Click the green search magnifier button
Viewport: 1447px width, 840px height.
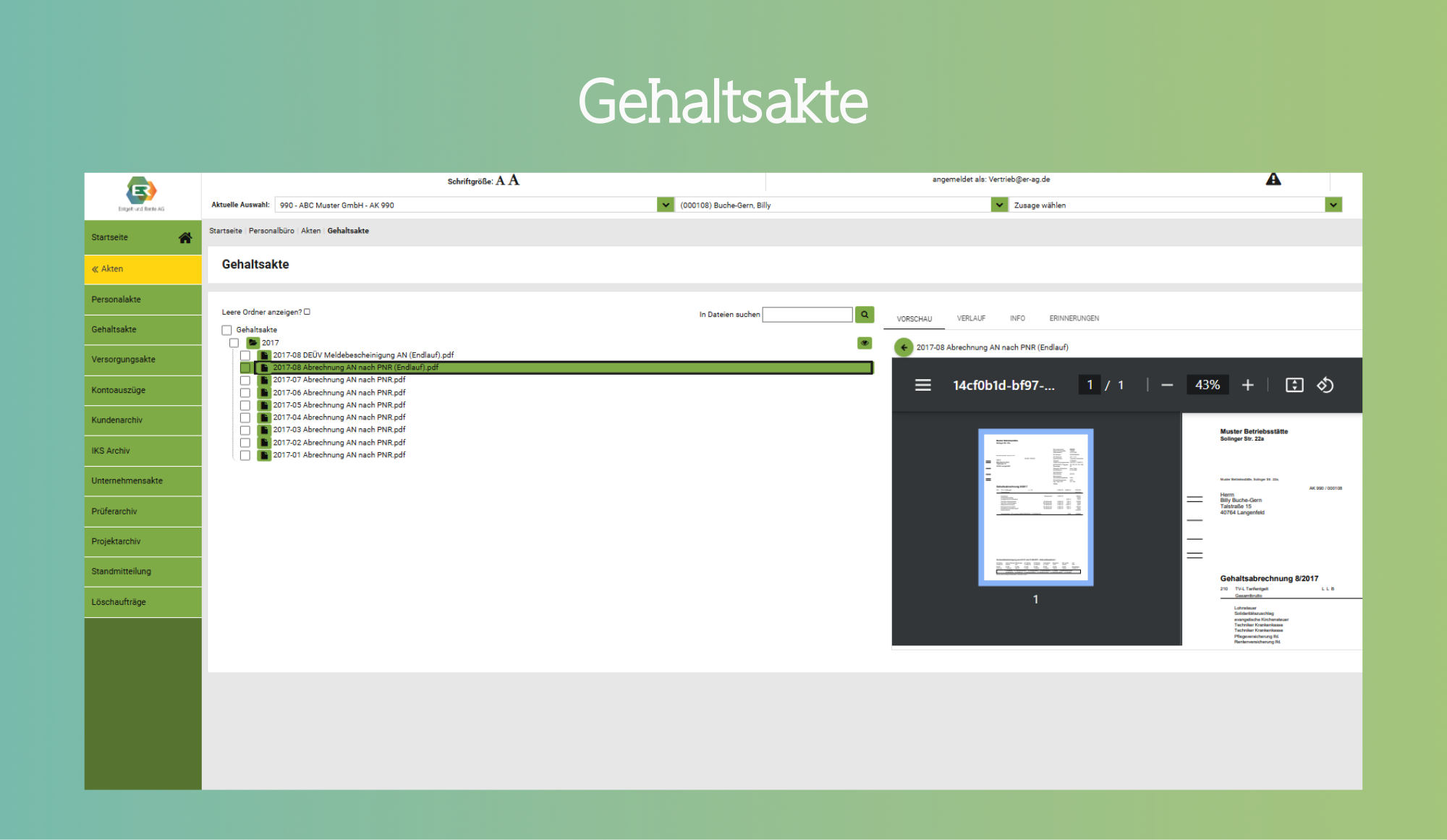(x=864, y=315)
